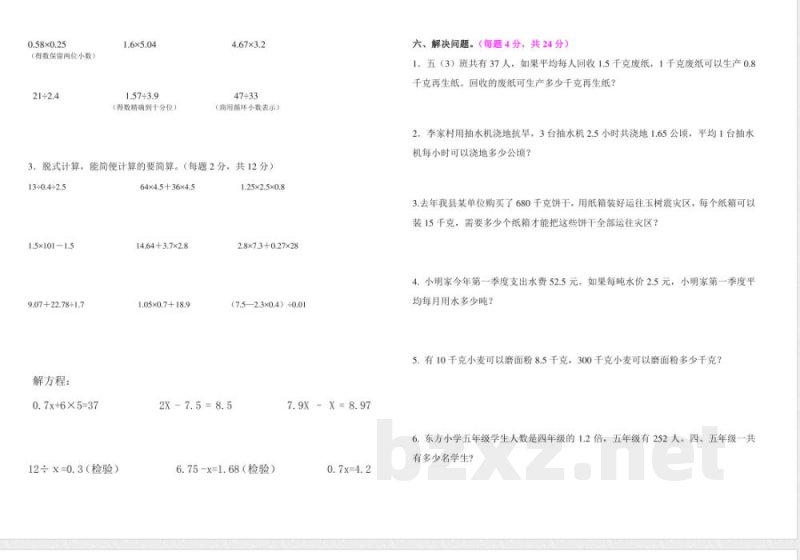
Task: Click the expression 47÷33
Action: click(x=246, y=96)
